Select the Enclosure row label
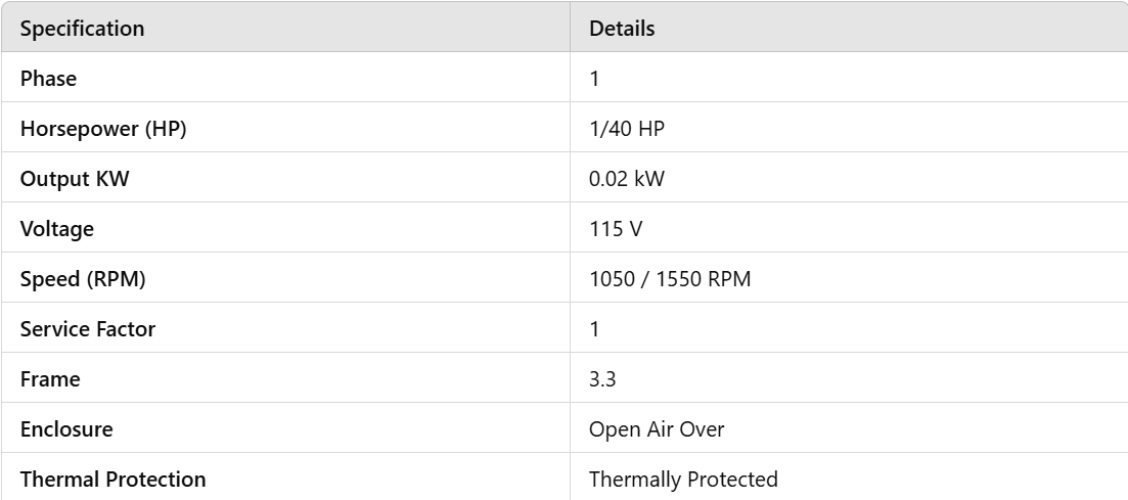 [65, 429]
